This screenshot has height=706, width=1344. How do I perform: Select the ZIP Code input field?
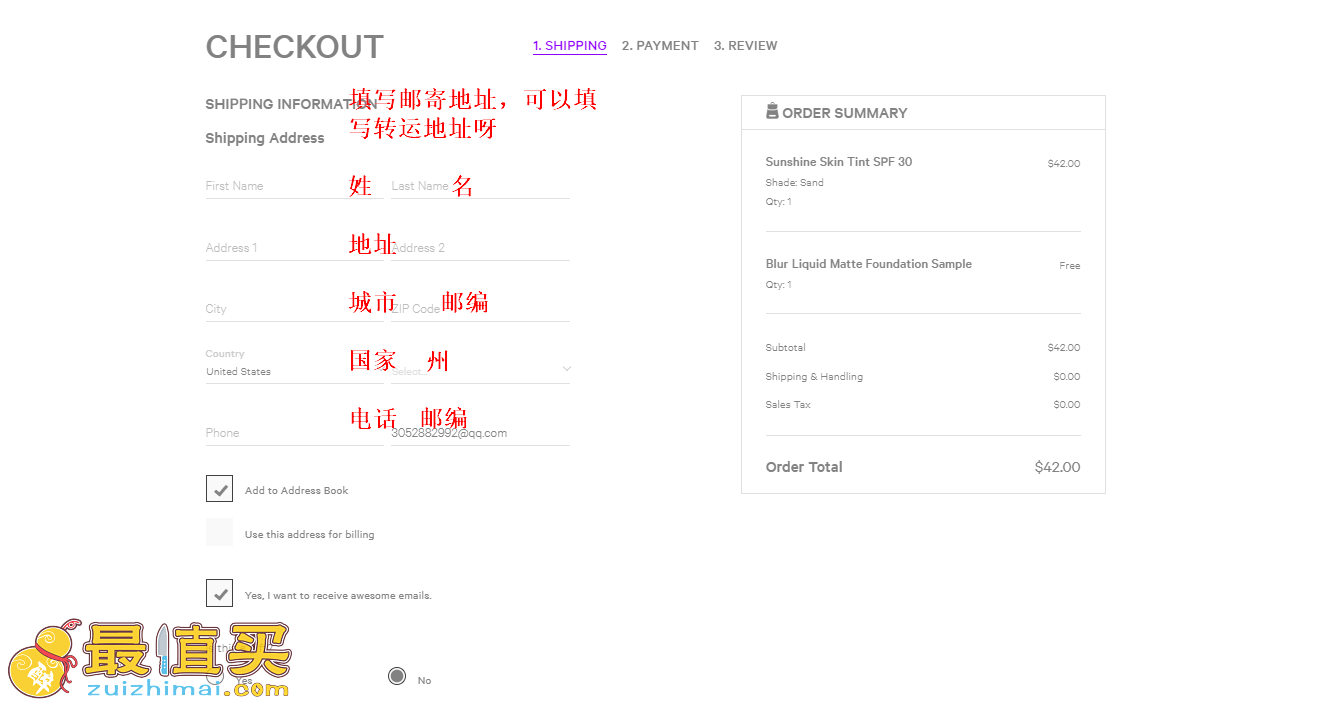481,309
